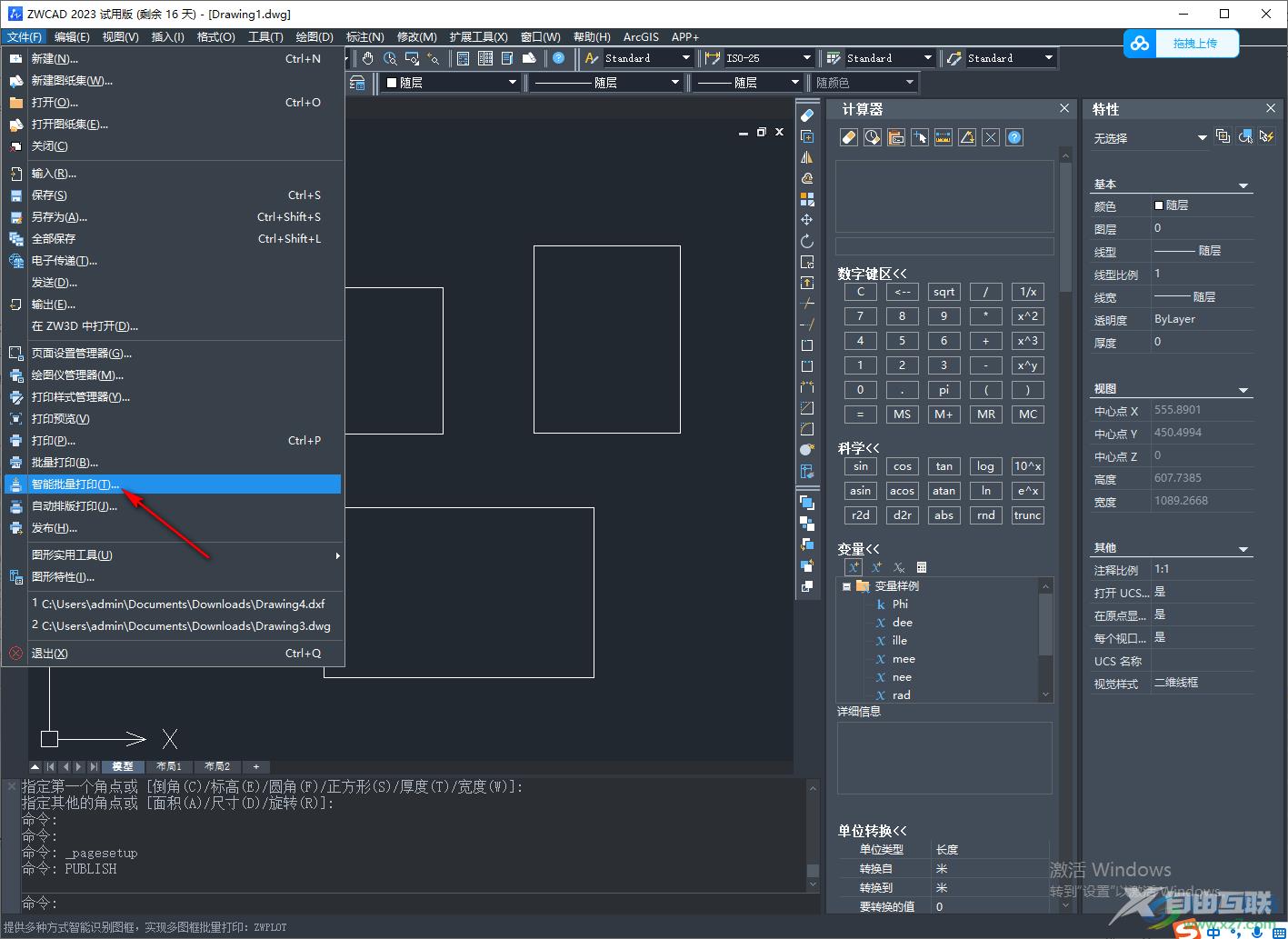1288x939 pixels.
Task: Select the Pan hand tool
Action: tap(368, 58)
